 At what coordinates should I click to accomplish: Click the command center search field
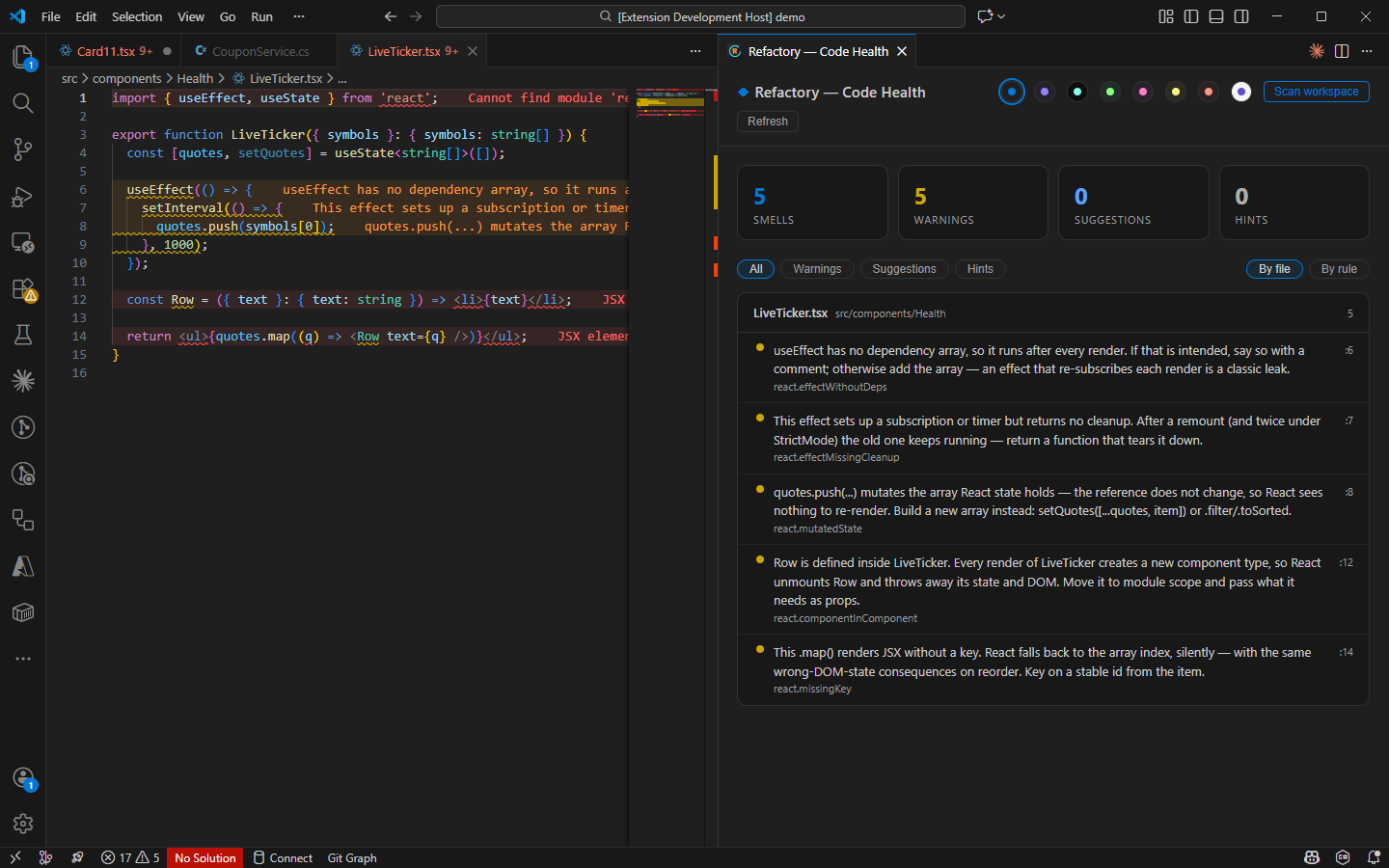[x=700, y=16]
